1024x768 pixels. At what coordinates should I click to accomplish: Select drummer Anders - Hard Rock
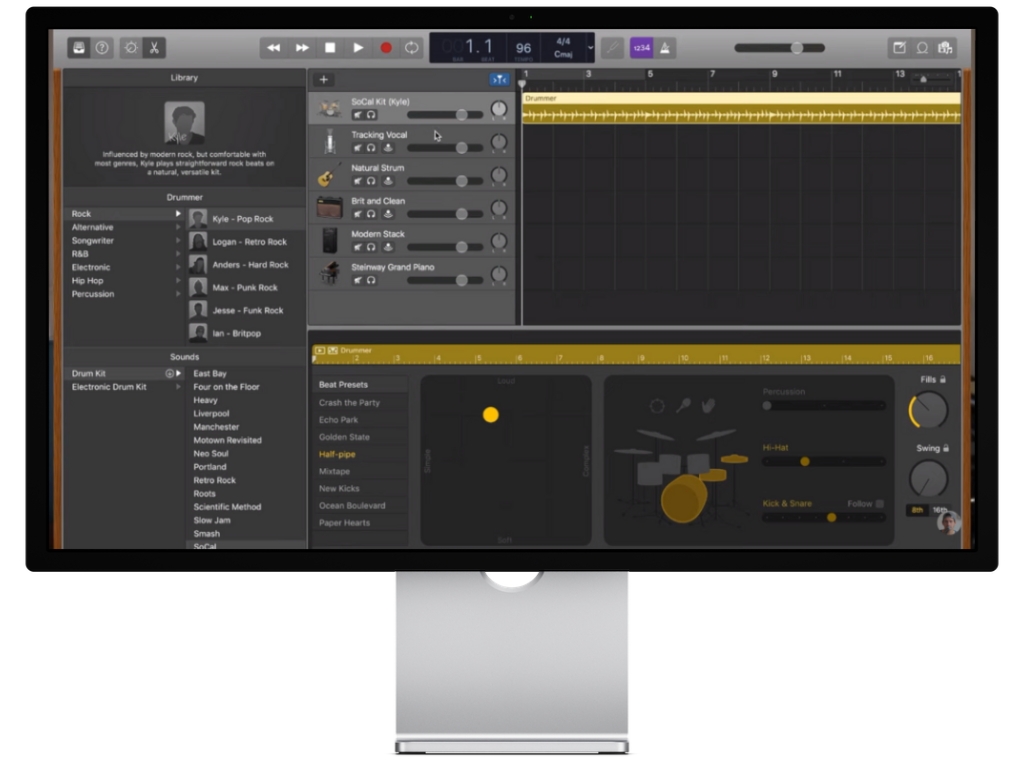pyautogui.click(x=246, y=264)
